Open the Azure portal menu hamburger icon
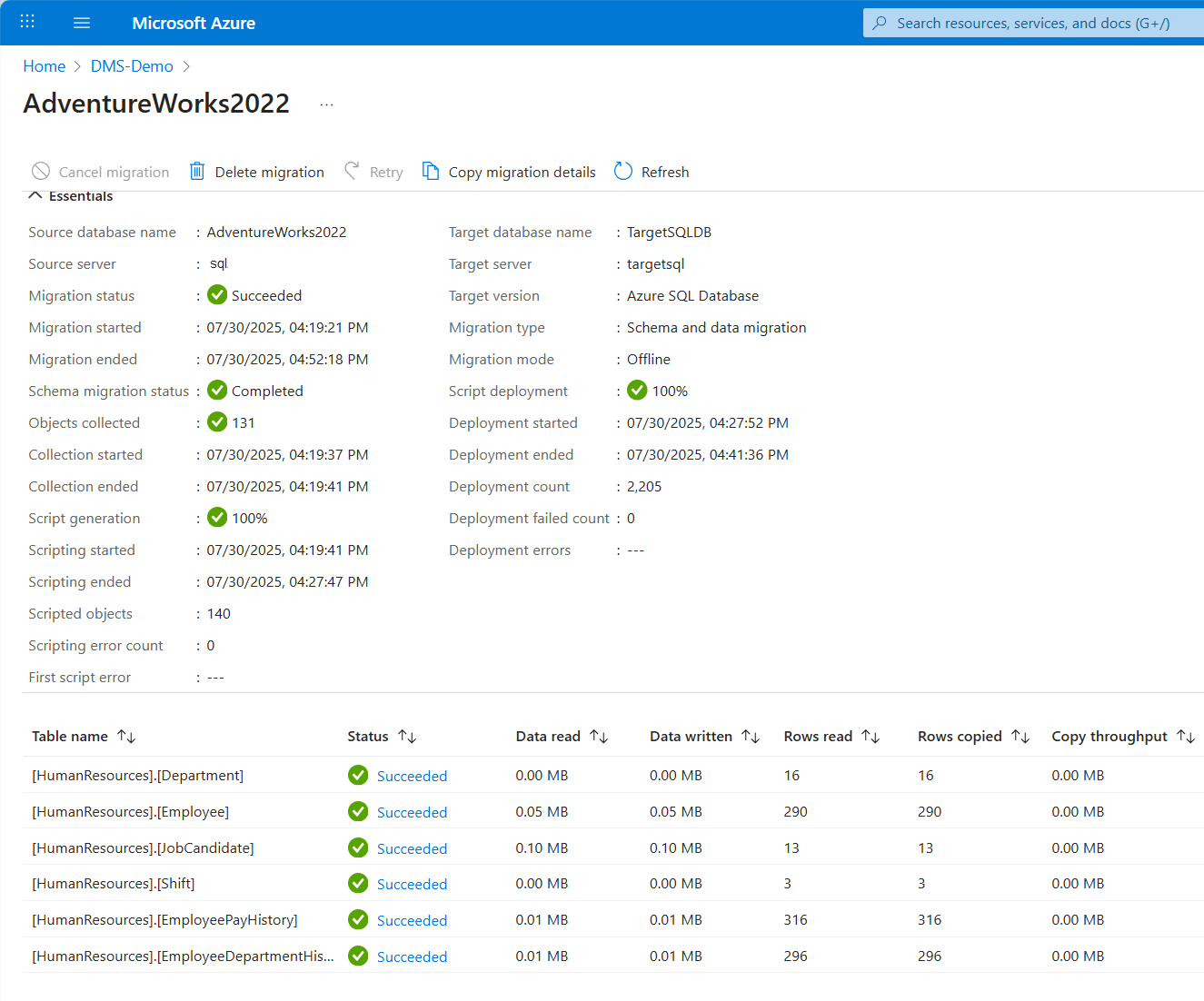The height and width of the screenshot is (1001, 1204). (x=82, y=23)
